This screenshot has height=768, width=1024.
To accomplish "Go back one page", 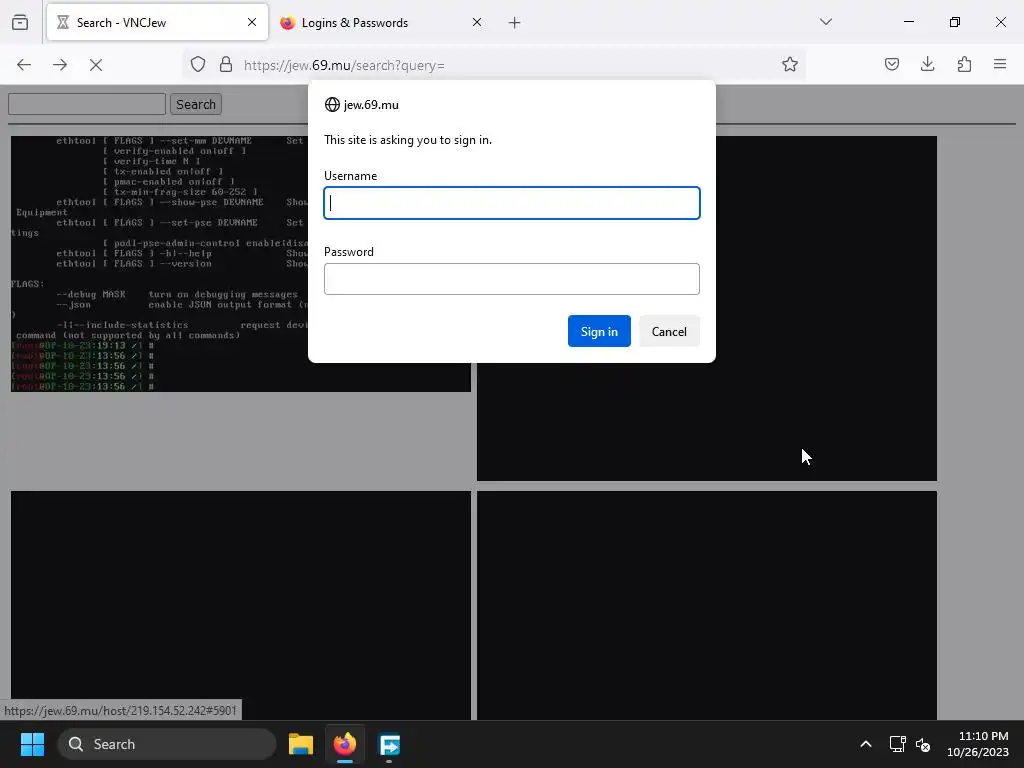I will coord(24,65).
